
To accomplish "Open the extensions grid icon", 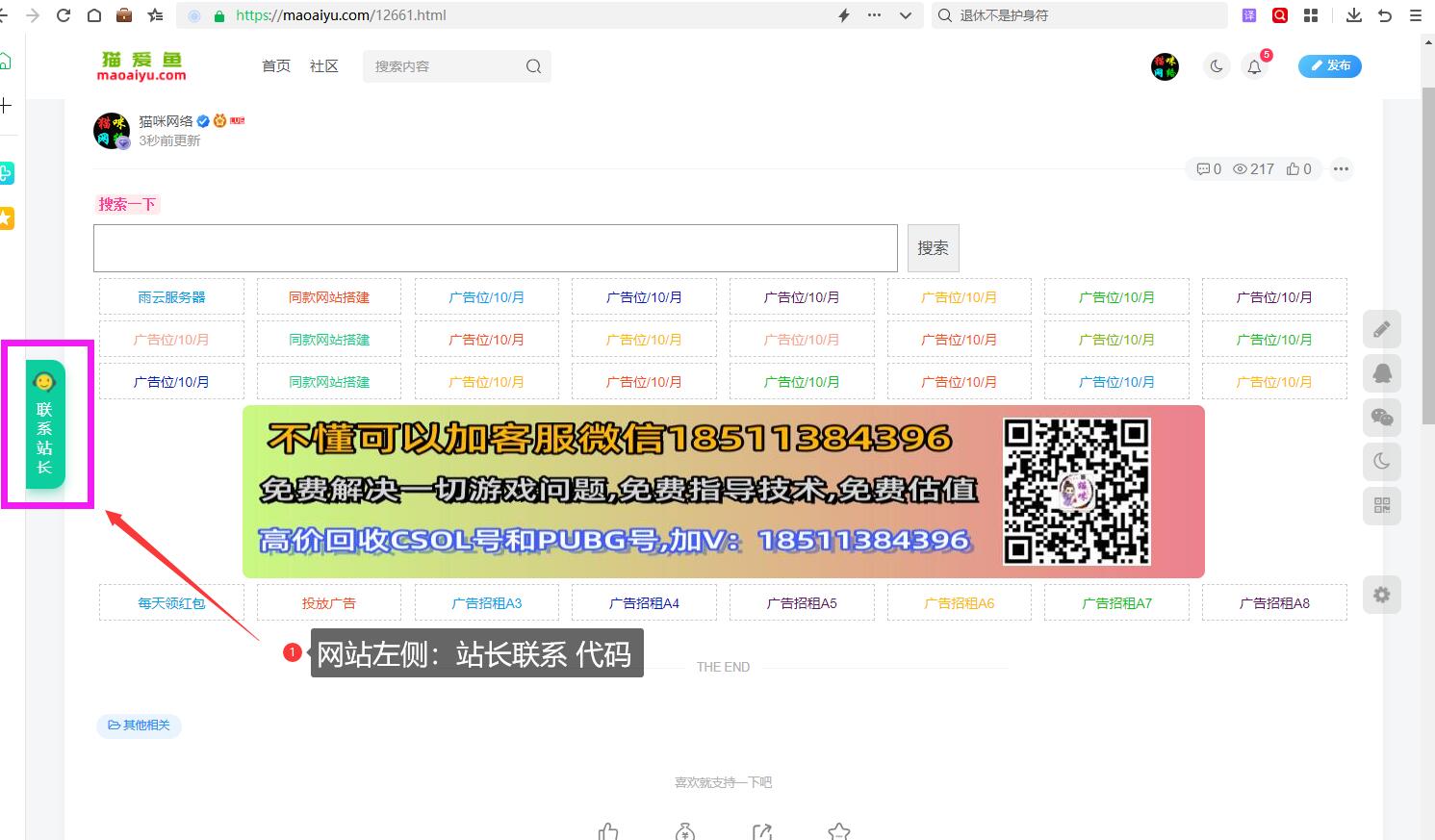I will coord(1311,15).
